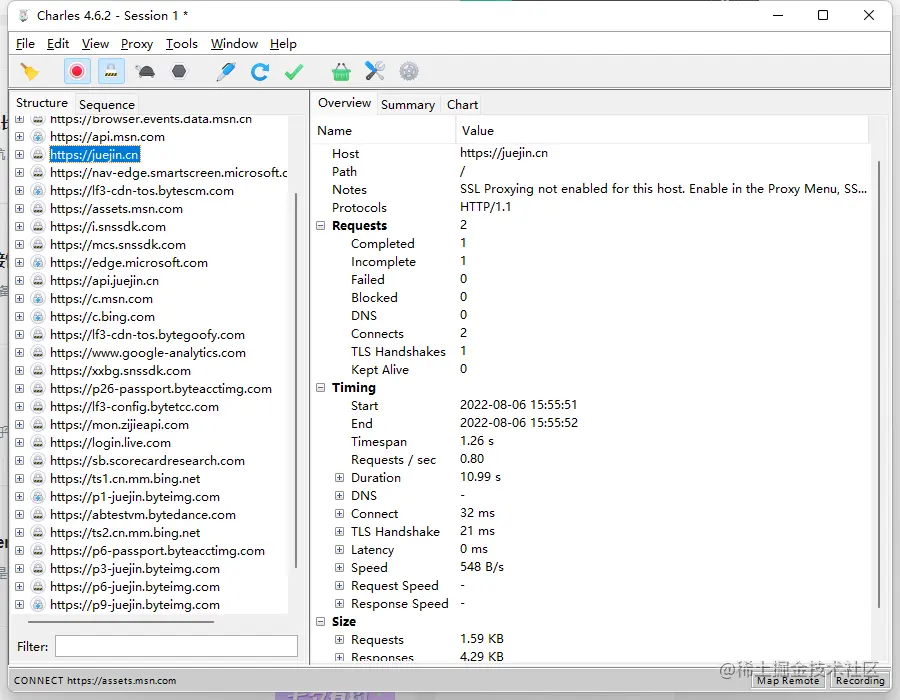Select https://nav-edge.smartscreen.microsoft host
This screenshot has width=900, height=700.
pyautogui.click(x=168, y=173)
